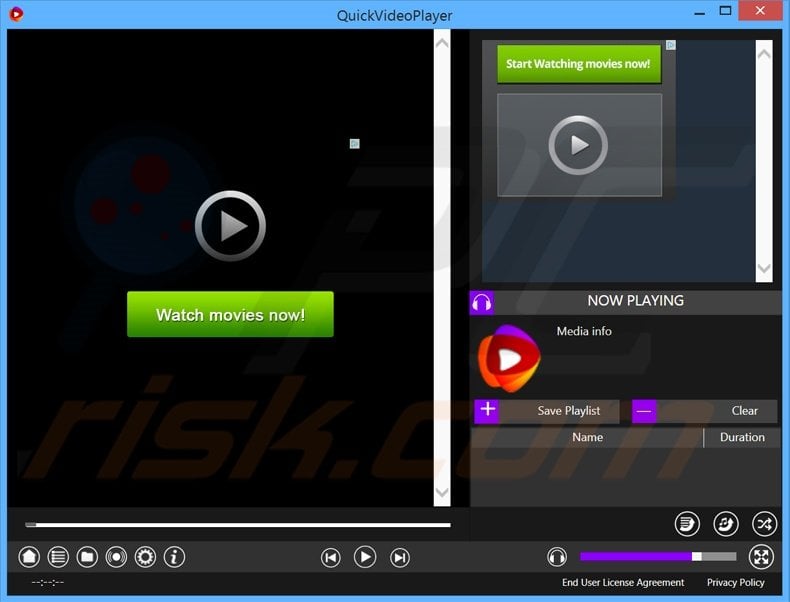Toggle fullscreen mode icon

761,557
